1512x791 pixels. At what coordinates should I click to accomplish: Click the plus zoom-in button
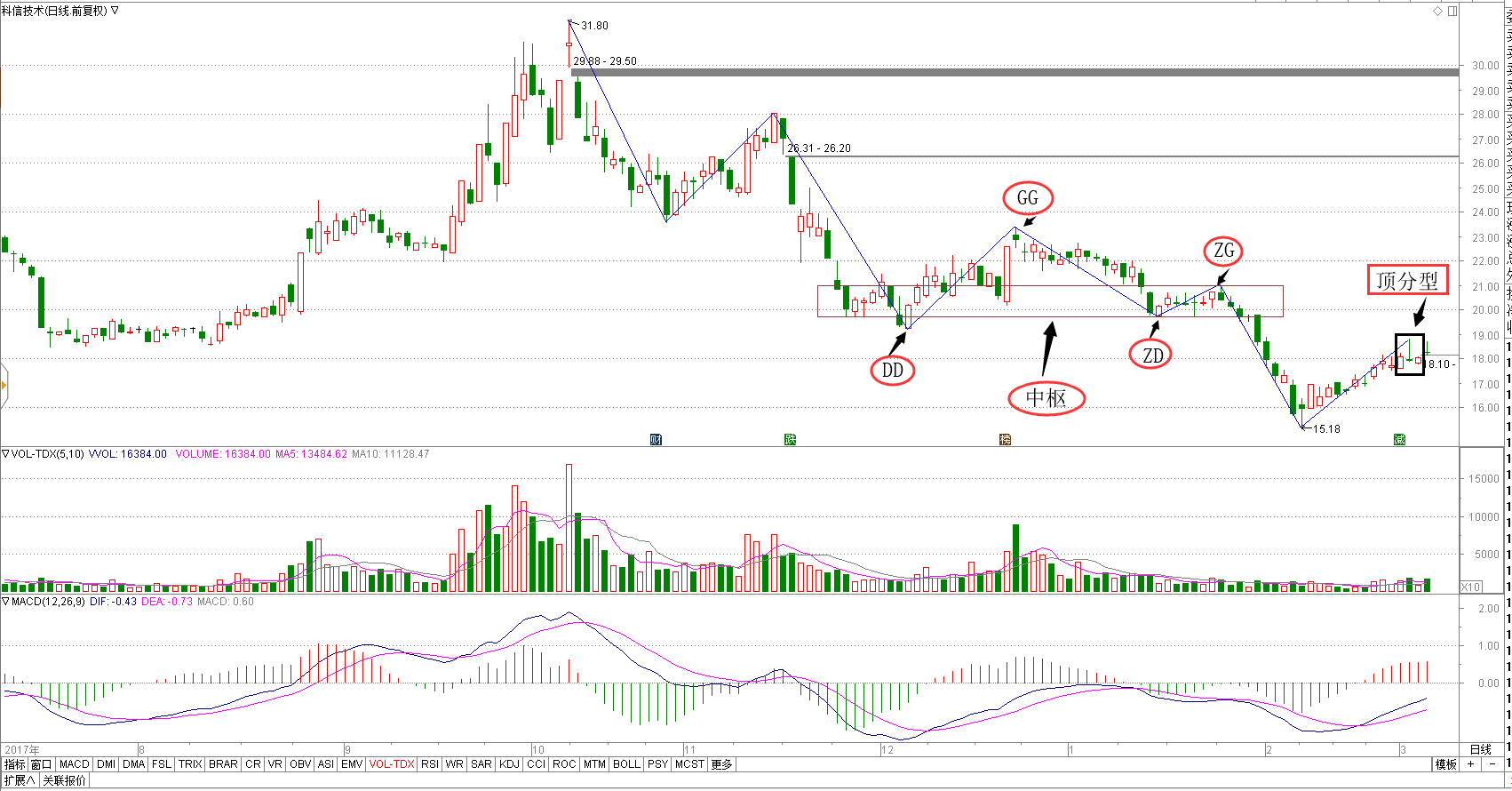tap(1471, 764)
